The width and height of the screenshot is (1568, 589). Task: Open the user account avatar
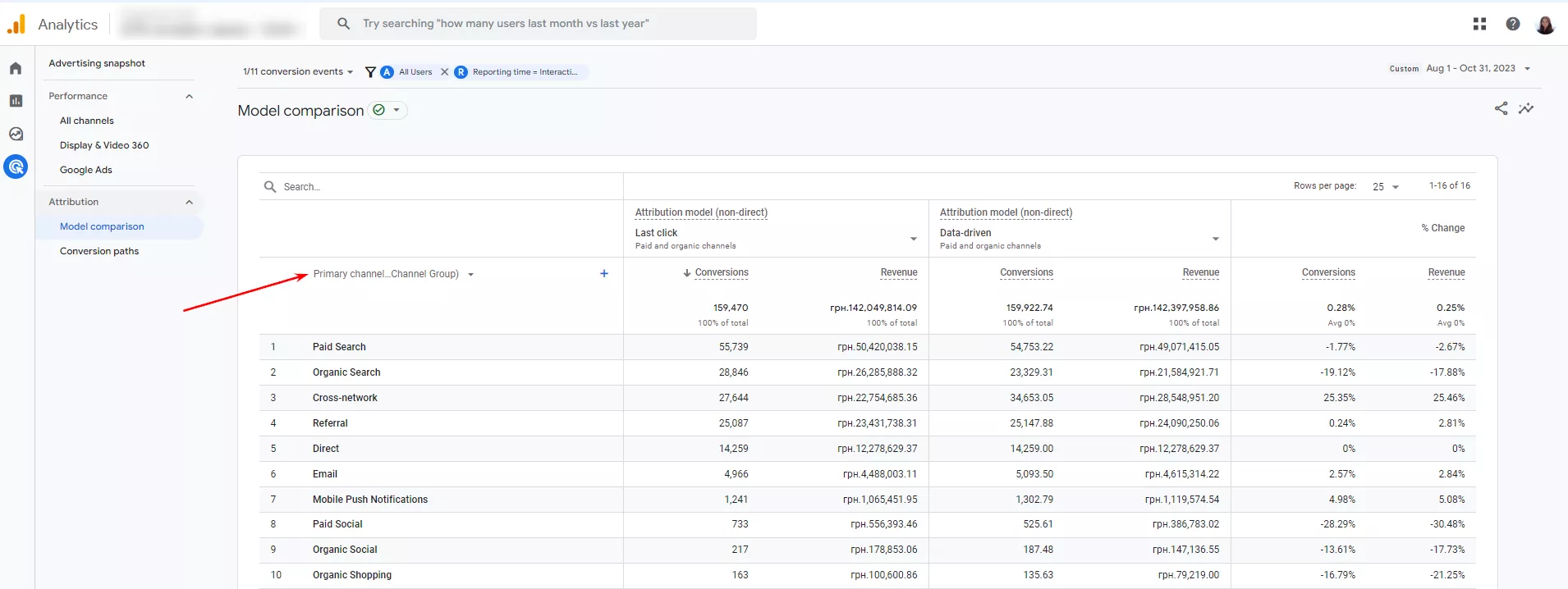1545,25
